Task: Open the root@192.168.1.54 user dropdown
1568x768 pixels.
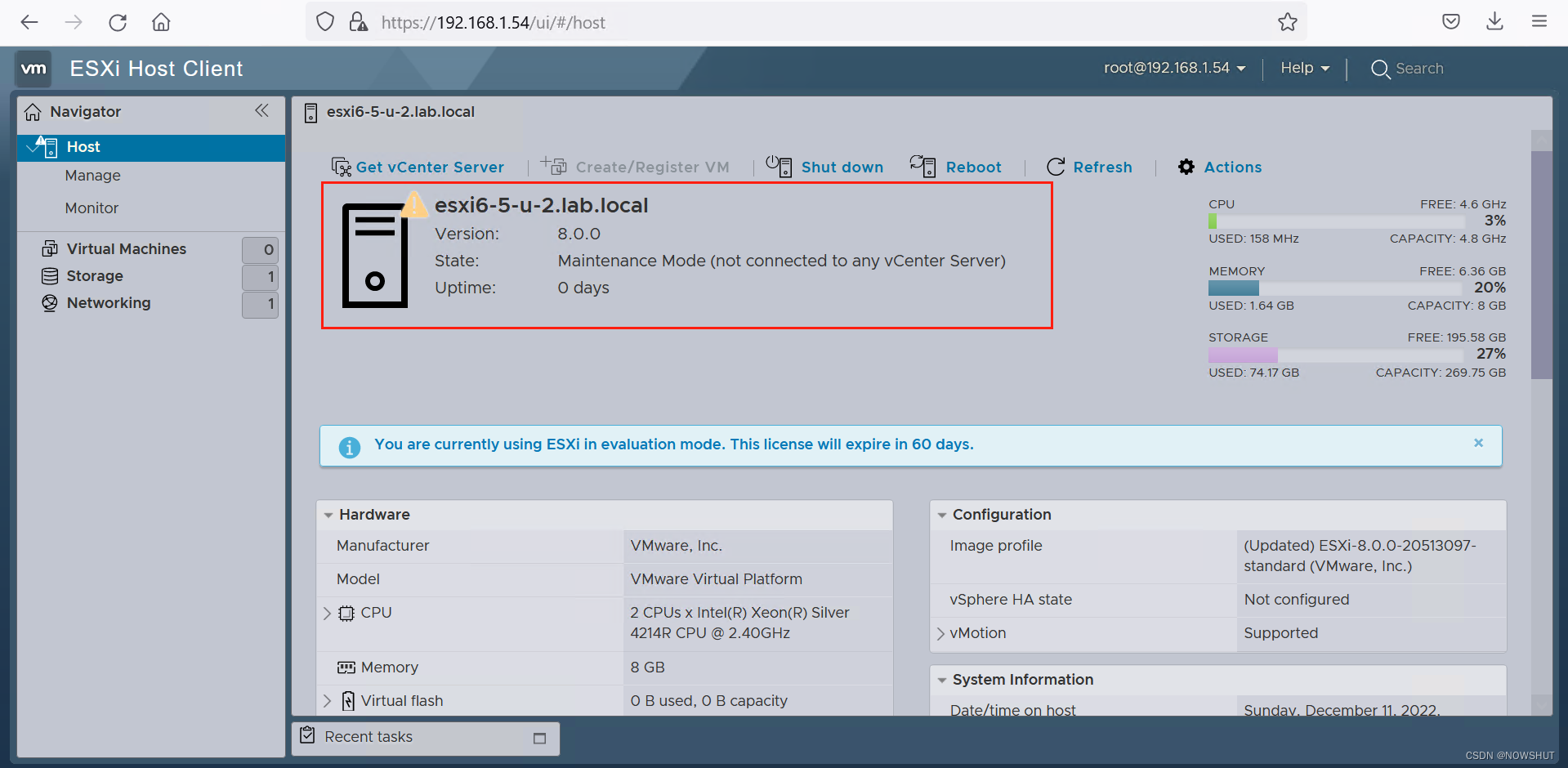Action: pos(1174,68)
